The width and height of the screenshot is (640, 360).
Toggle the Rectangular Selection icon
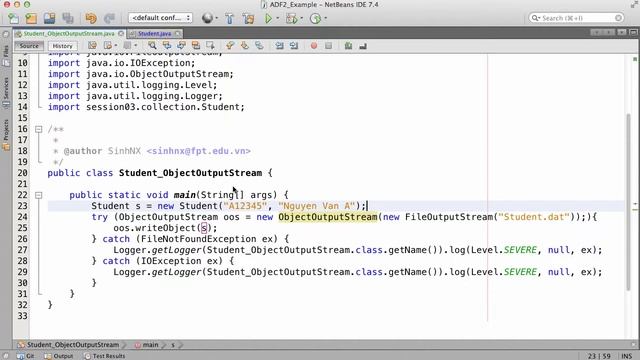tap(211, 46)
